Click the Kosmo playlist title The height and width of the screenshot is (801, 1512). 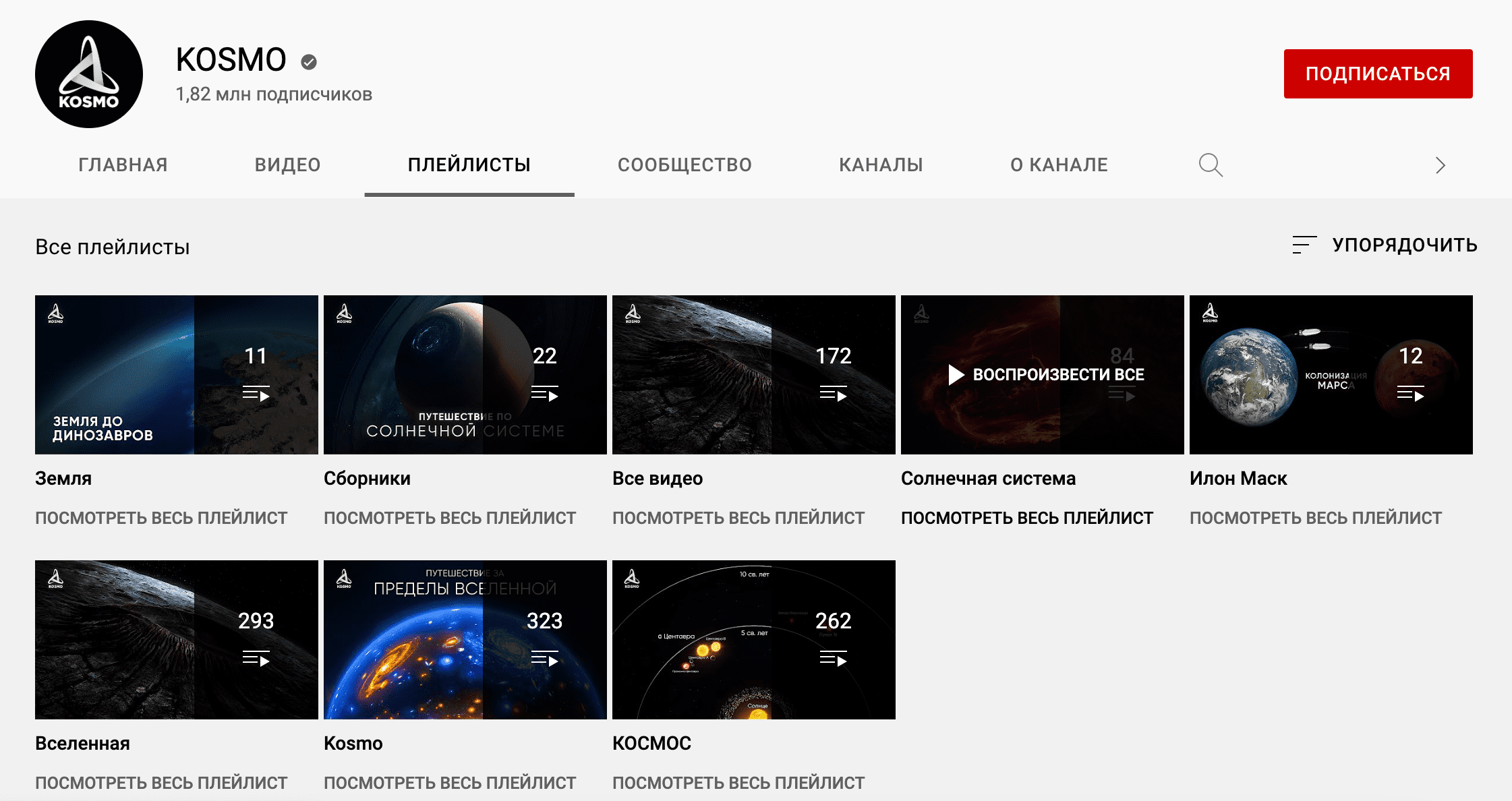coord(353,743)
